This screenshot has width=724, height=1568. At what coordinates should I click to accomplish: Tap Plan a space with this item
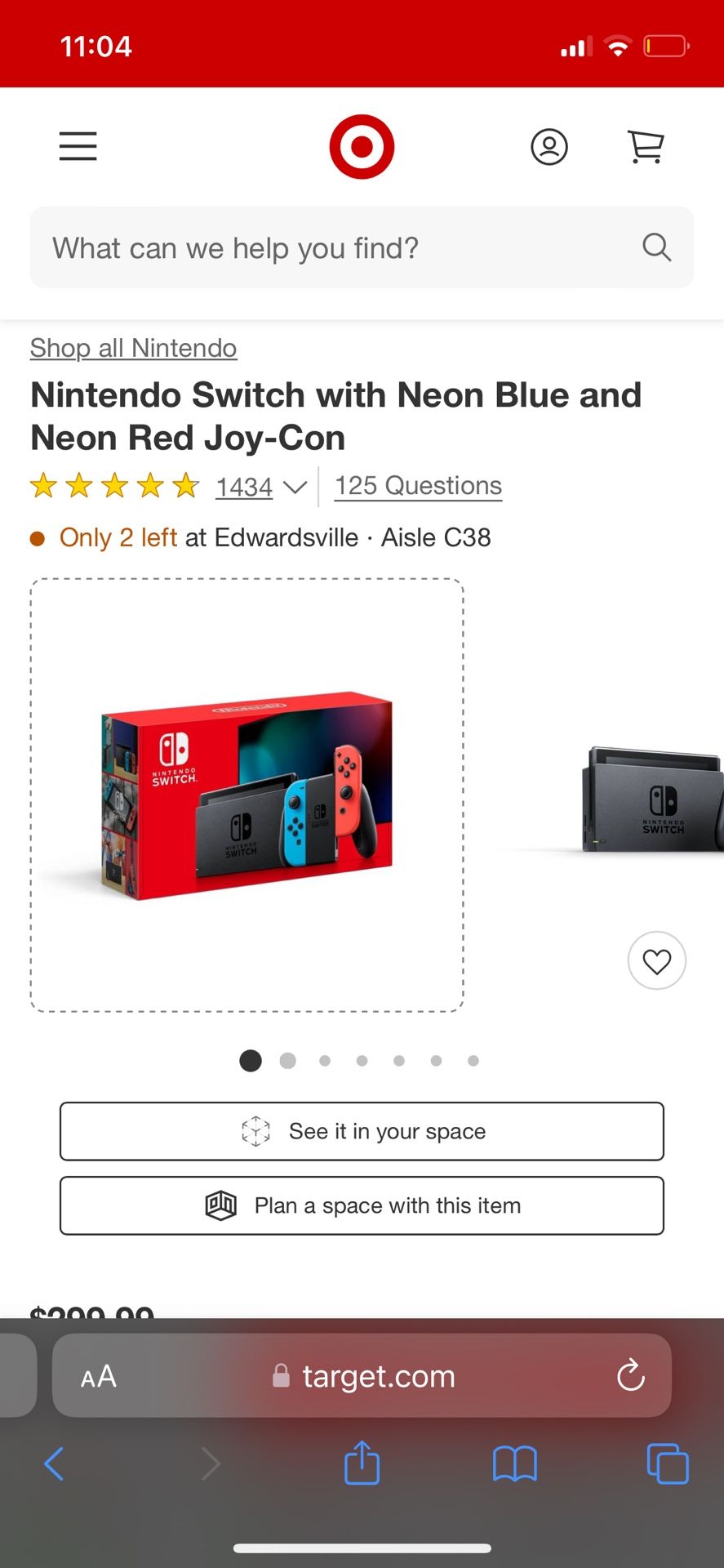tap(362, 1205)
